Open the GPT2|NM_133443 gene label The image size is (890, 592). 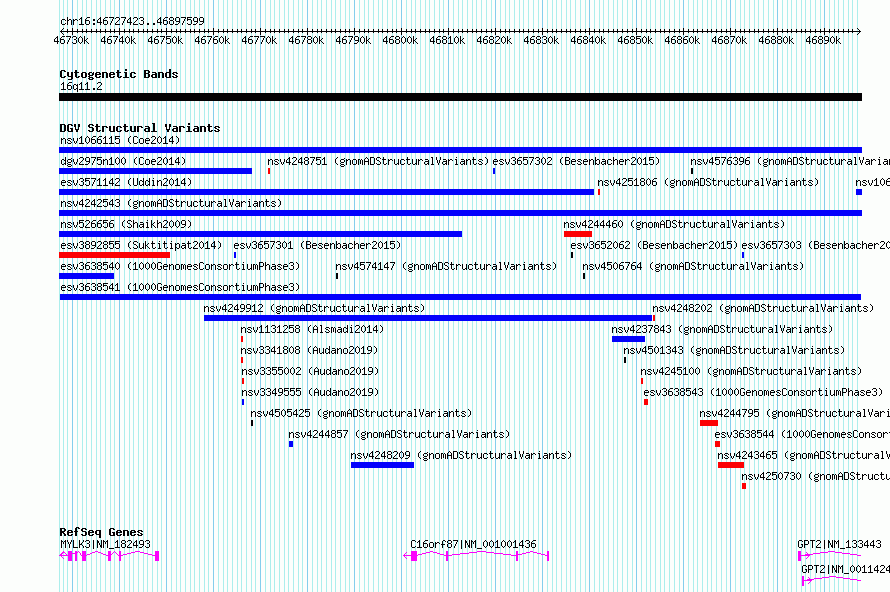point(839,544)
